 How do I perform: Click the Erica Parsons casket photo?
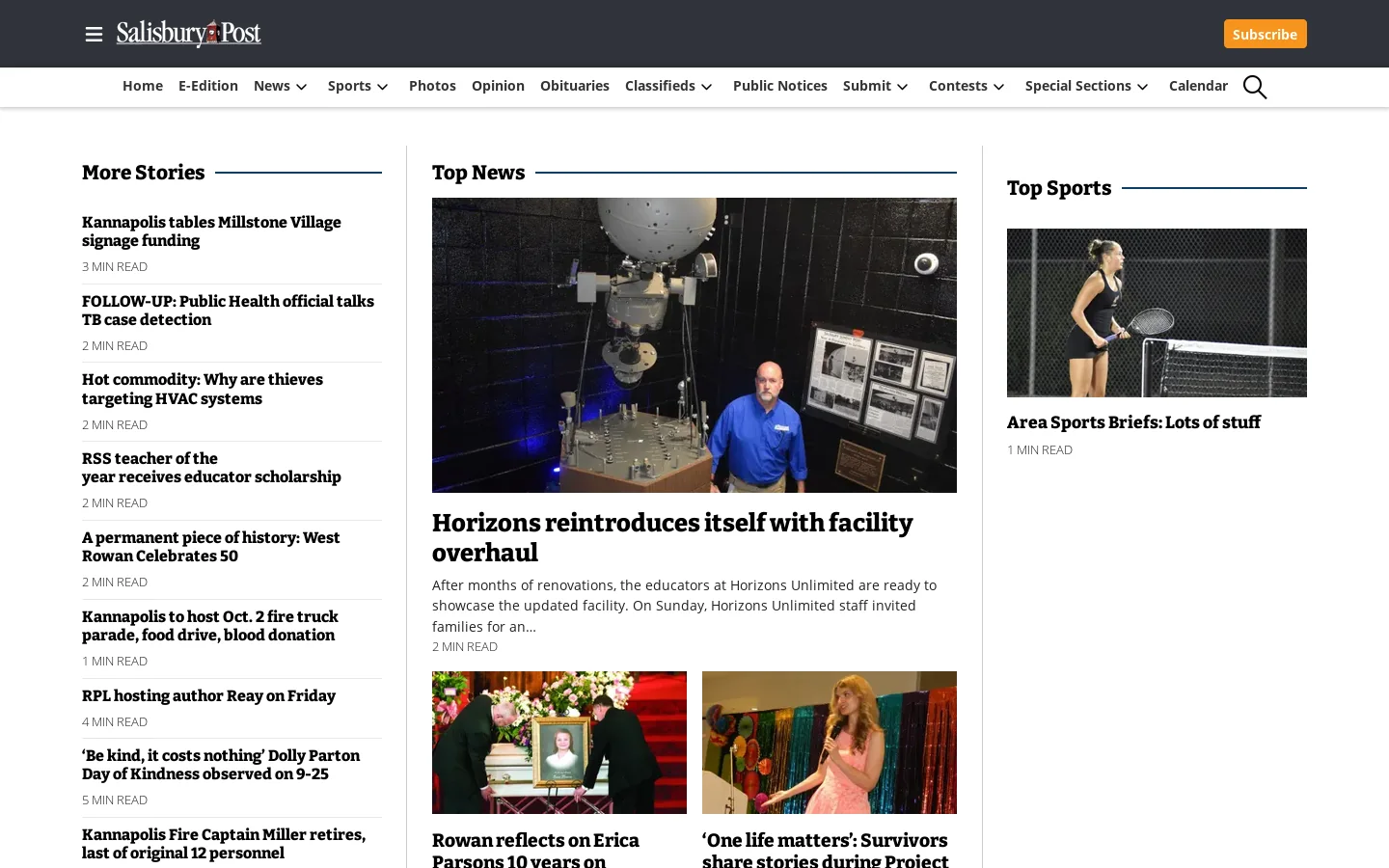[559, 743]
